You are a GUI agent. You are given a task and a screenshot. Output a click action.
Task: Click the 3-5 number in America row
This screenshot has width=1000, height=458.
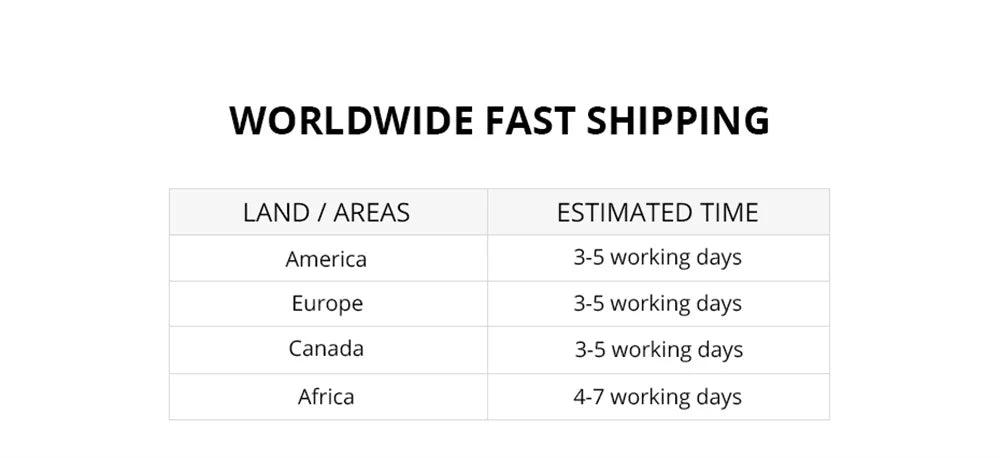588,257
